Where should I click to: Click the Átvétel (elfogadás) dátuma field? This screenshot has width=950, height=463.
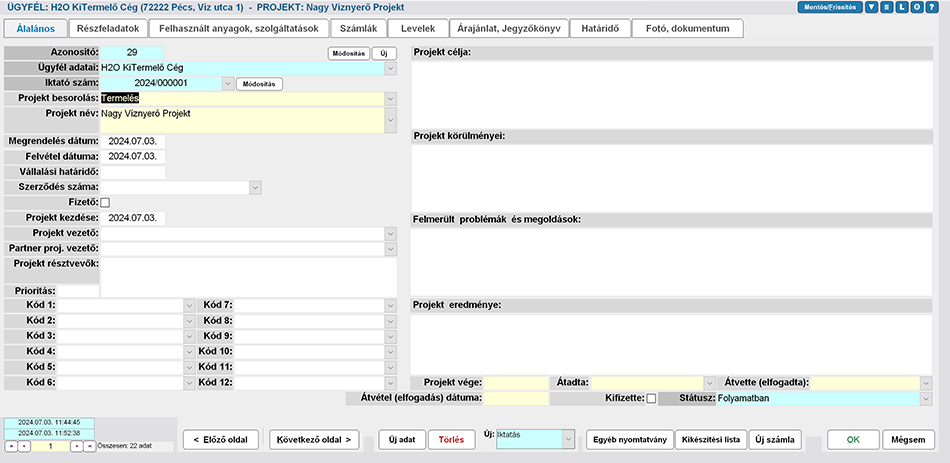(x=516, y=399)
